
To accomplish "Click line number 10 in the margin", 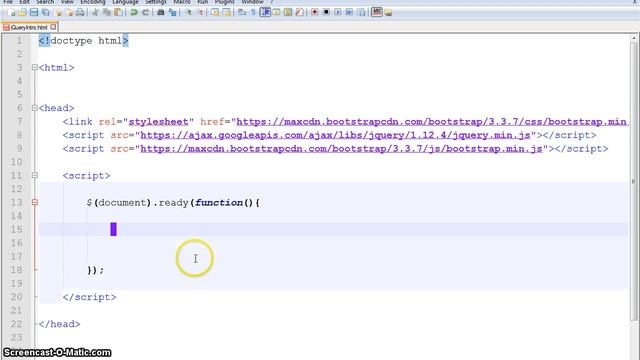I will coord(16,162).
